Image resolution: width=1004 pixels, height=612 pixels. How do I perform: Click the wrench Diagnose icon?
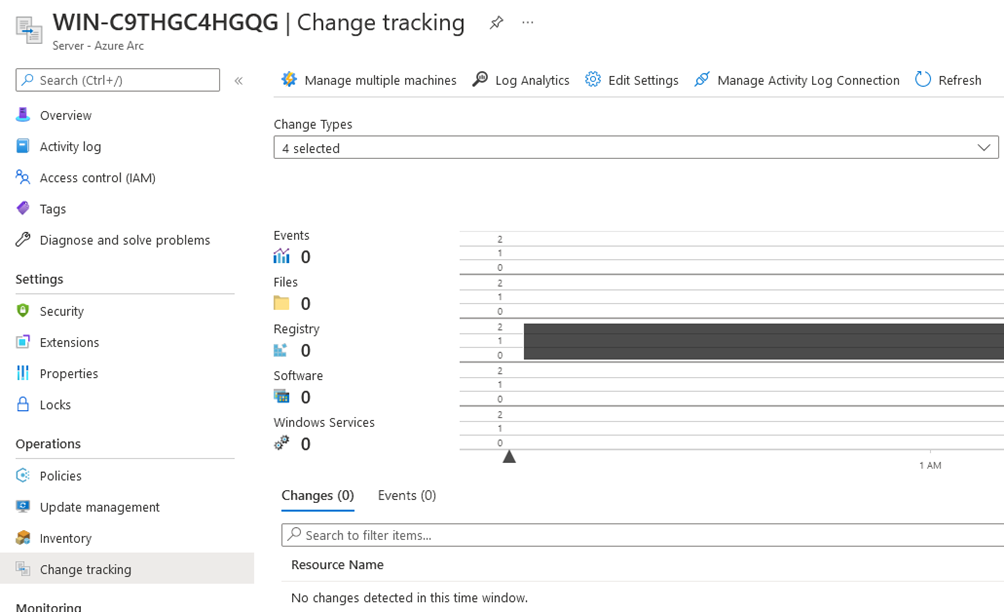click(x=23, y=239)
